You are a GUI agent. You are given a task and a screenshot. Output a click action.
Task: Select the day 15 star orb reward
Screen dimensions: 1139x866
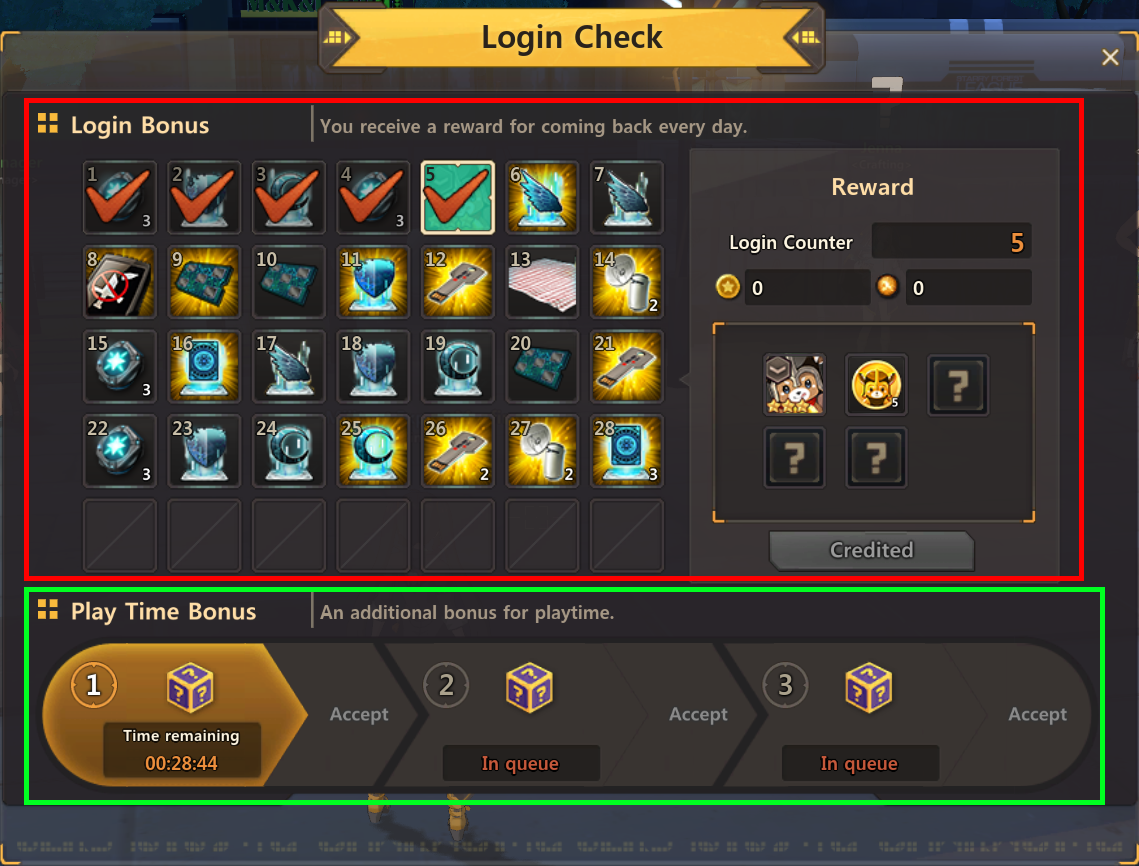119,366
